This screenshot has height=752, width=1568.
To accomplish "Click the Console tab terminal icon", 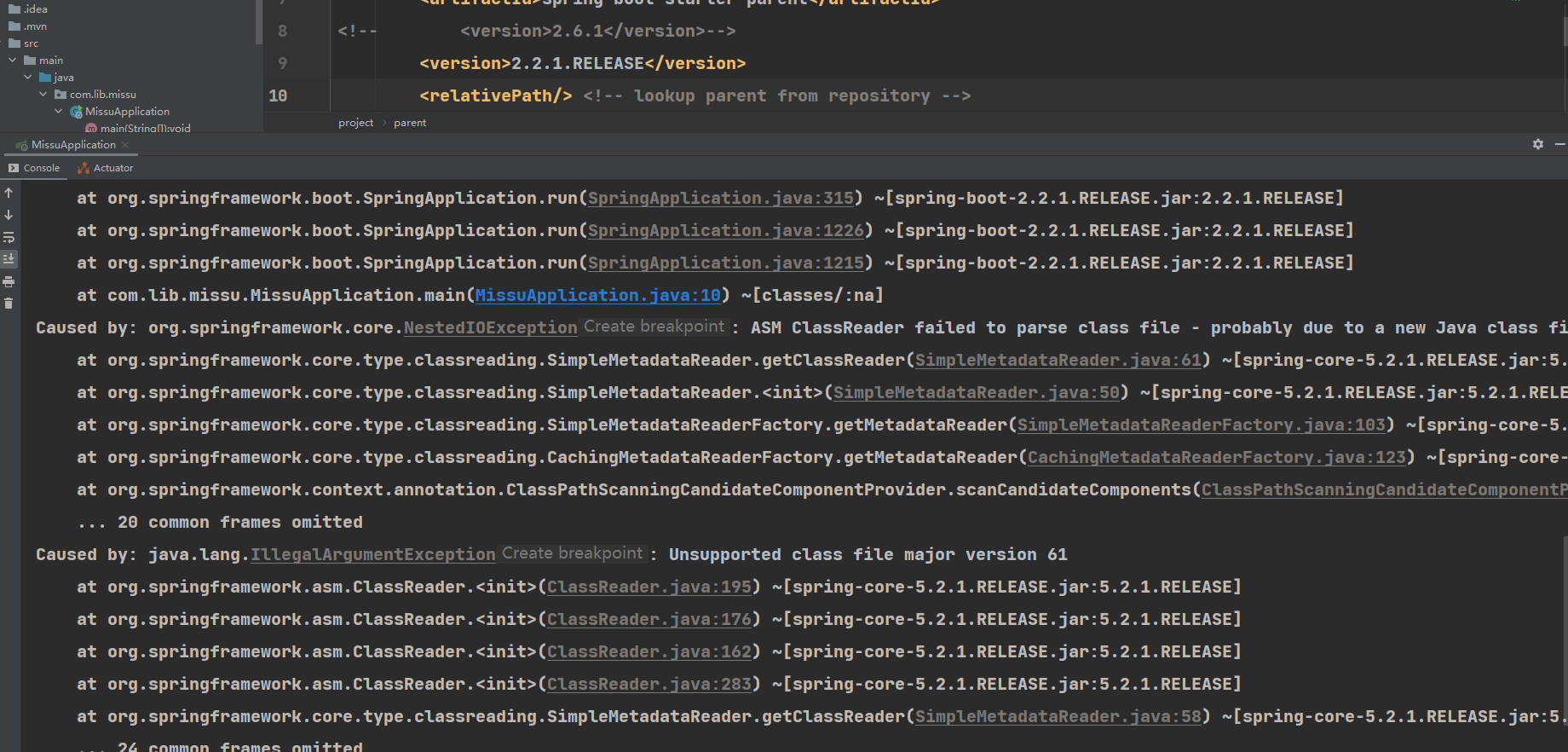I will [14, 168].
